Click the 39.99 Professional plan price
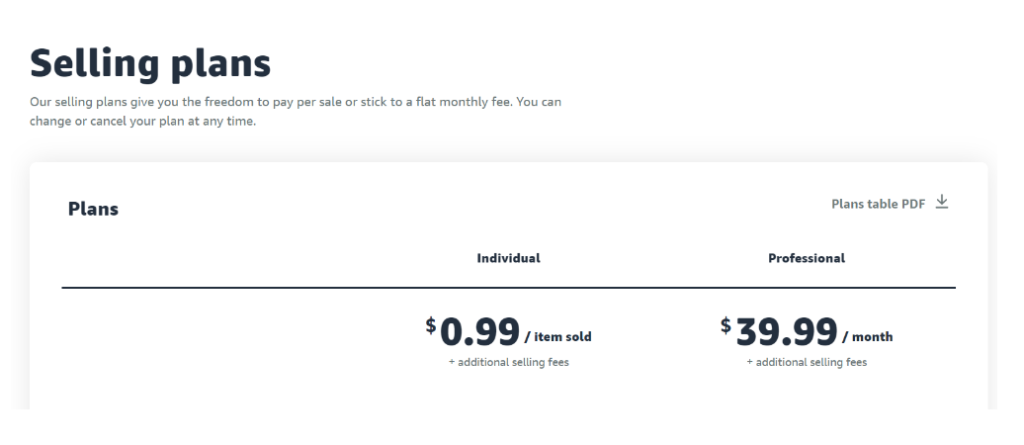Image resolution: width=1024 pixels, height=445 pixels. (786, 332)
